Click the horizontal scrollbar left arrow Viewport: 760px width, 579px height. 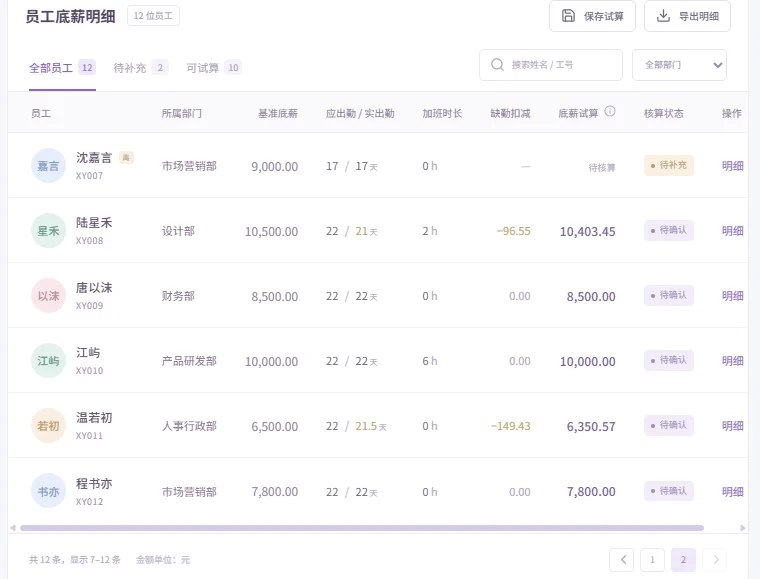pos(13,528)
